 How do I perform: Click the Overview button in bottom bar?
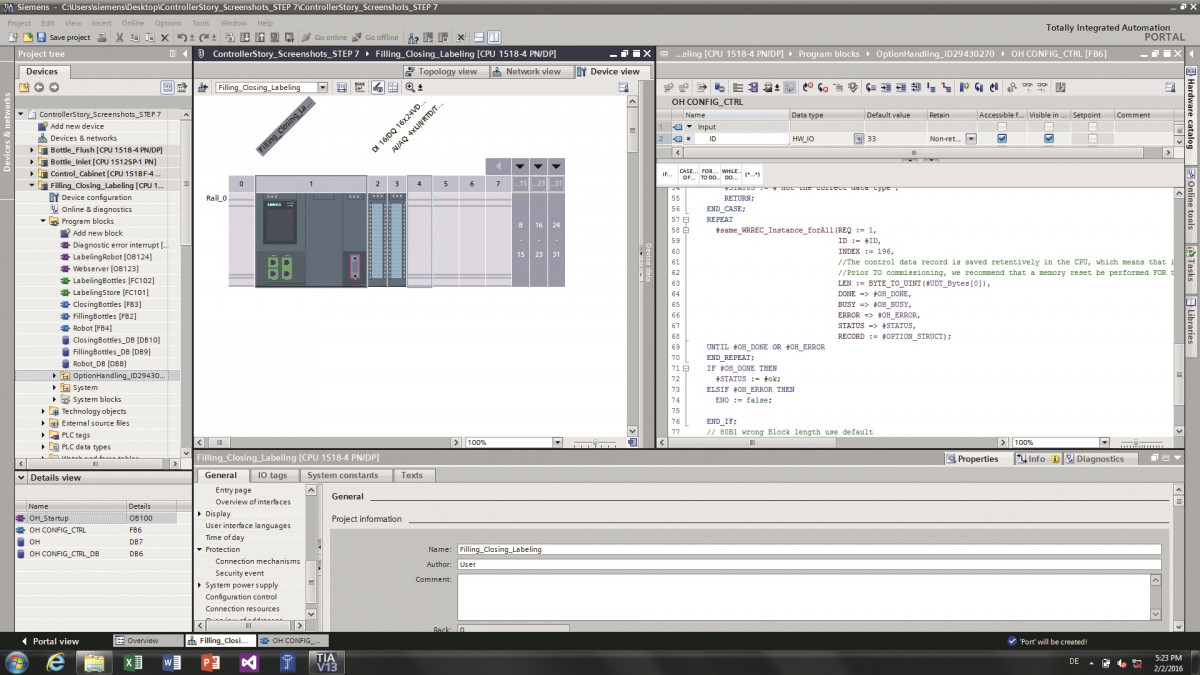(149, 641)
